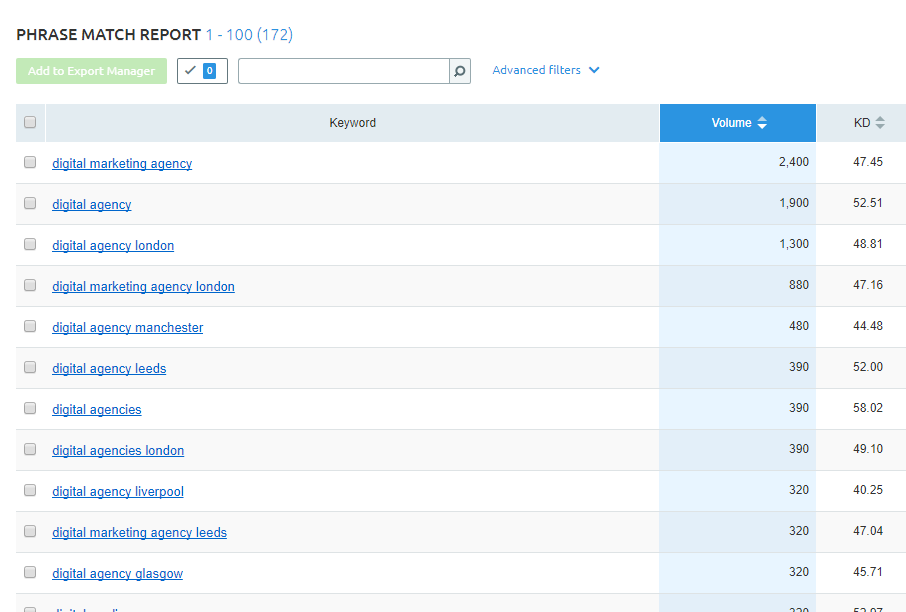The width and height of the screenshot is (906, 612).
Task: Toggle the select-all header checkbox
Action: [30, 122]
